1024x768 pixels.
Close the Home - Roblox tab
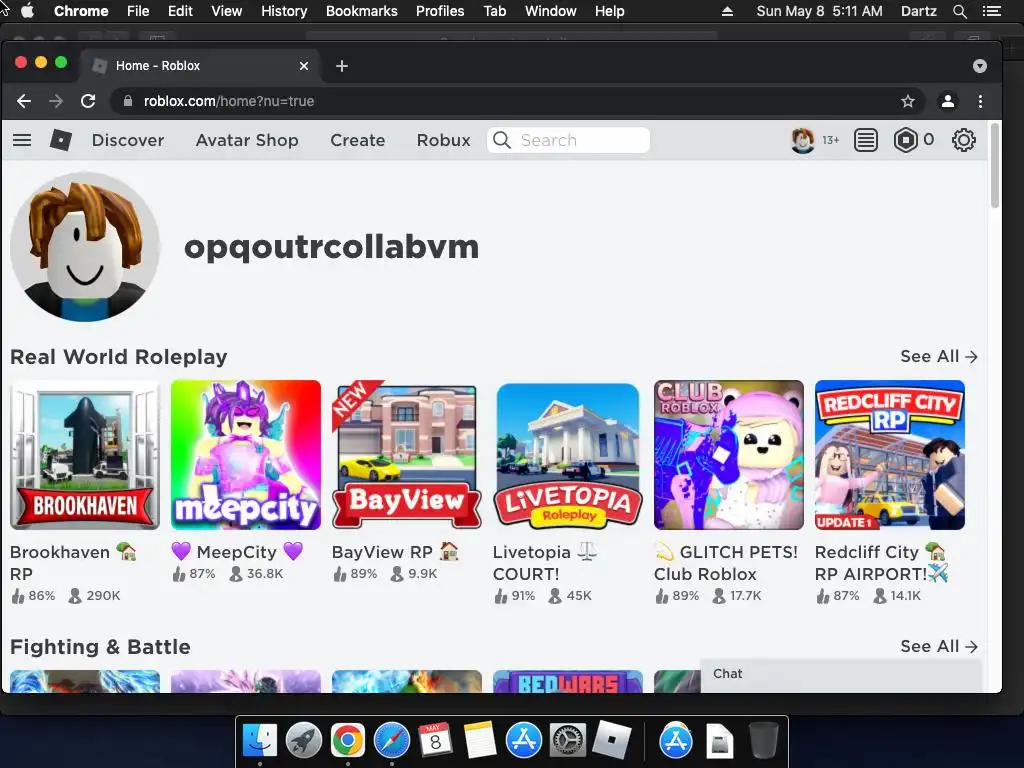(304, 66)
